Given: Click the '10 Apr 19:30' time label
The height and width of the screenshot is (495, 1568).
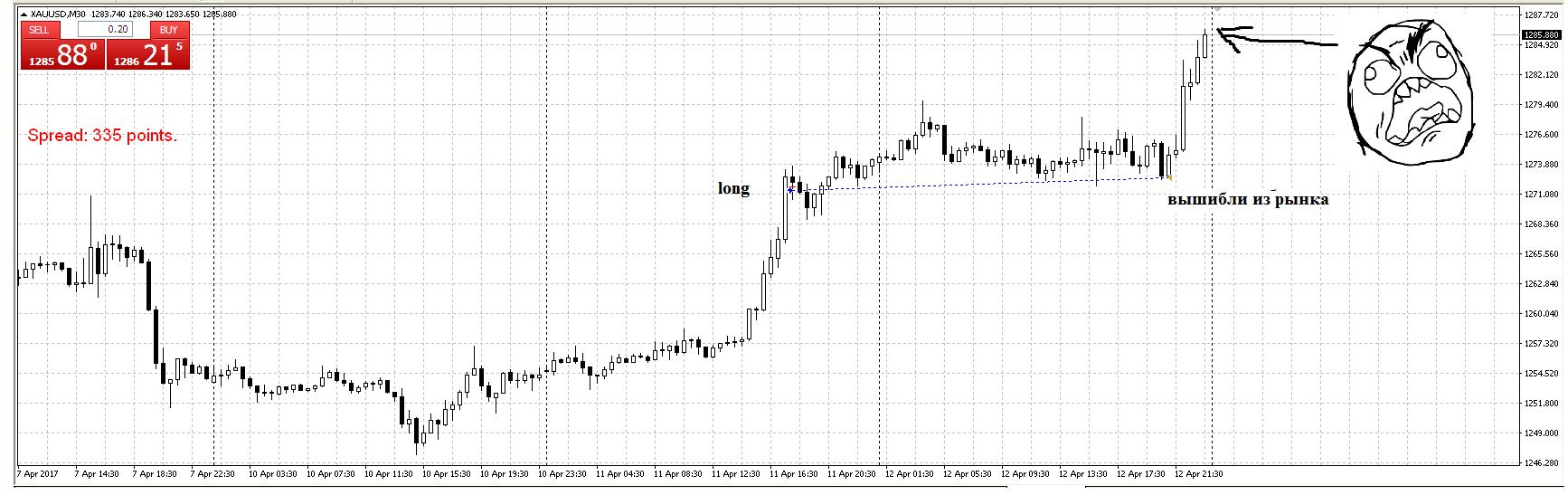Looking at the screenshot, I should coord(504,474).
